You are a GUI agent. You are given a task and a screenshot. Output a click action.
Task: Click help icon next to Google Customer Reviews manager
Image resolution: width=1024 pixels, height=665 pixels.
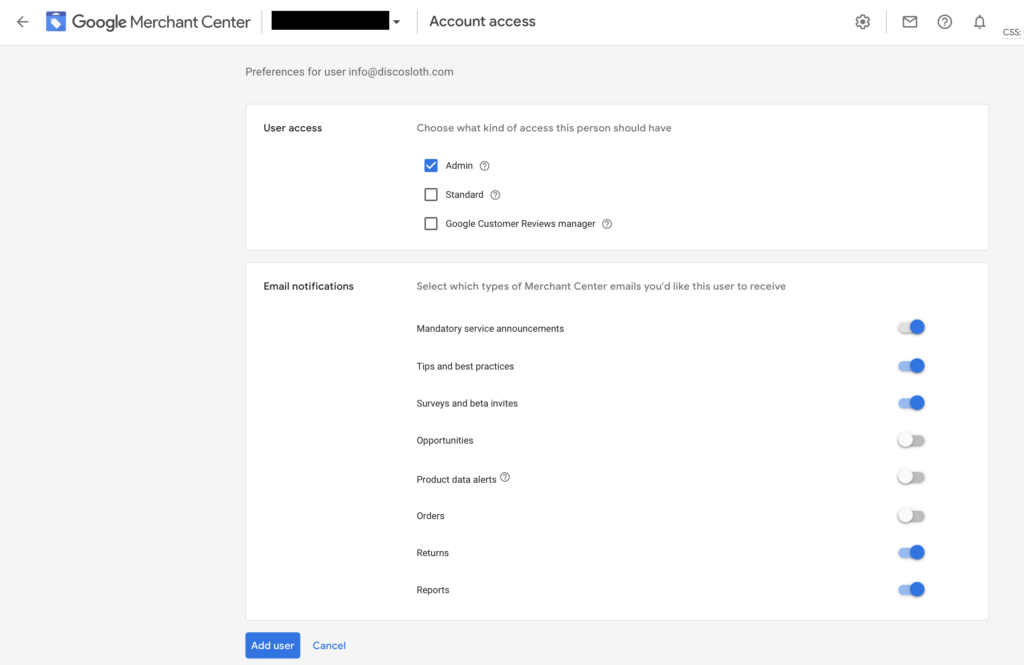click(607, 224)
